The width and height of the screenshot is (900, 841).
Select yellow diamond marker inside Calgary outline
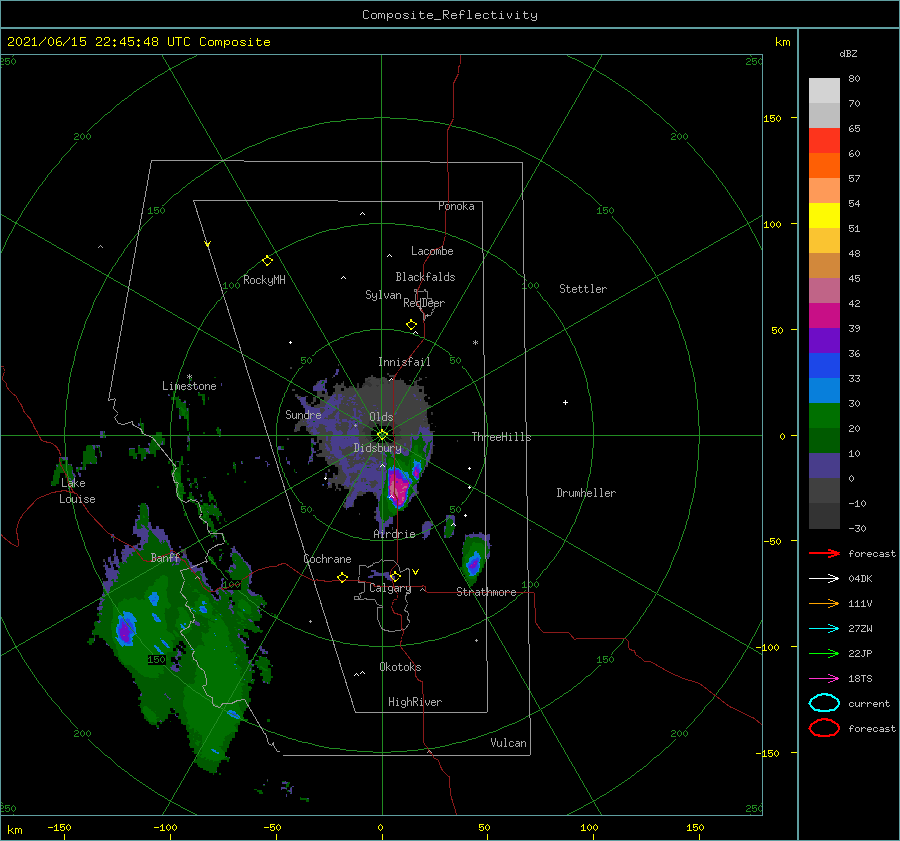click(395, 576)
